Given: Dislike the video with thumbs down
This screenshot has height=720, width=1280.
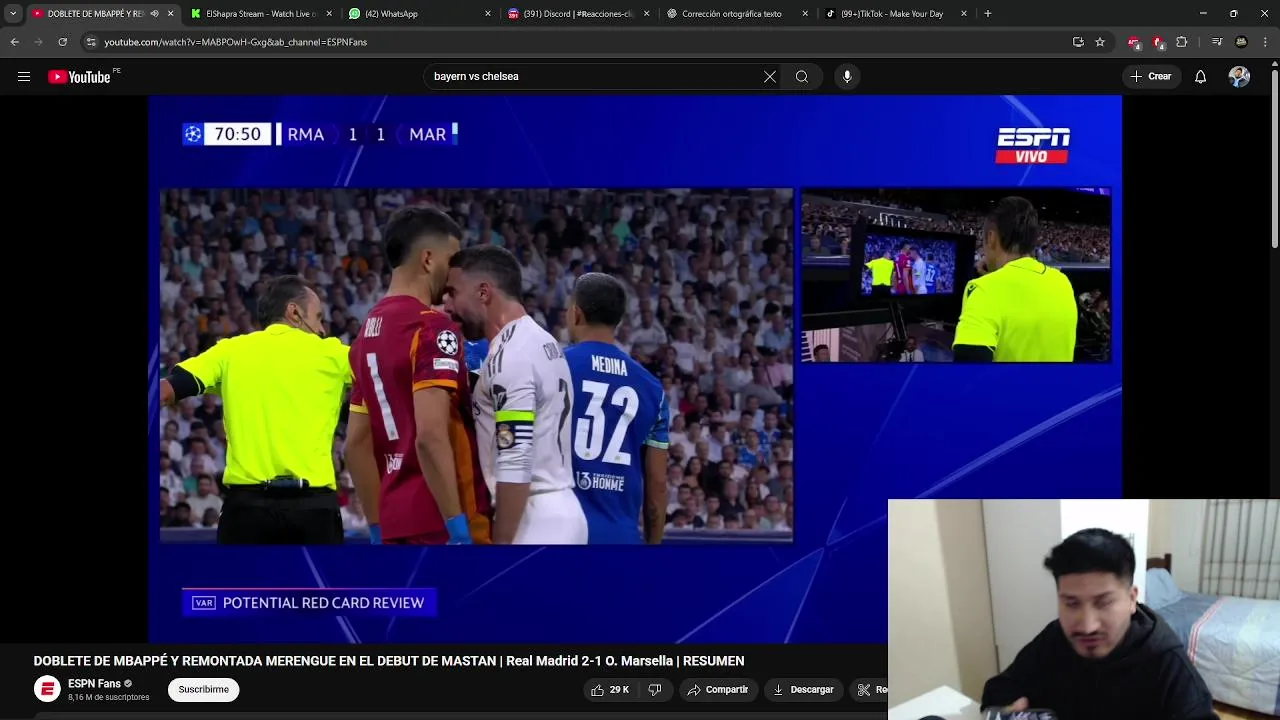Looking at the screenshot, I should pyautogui.click(x=655, y=690).
